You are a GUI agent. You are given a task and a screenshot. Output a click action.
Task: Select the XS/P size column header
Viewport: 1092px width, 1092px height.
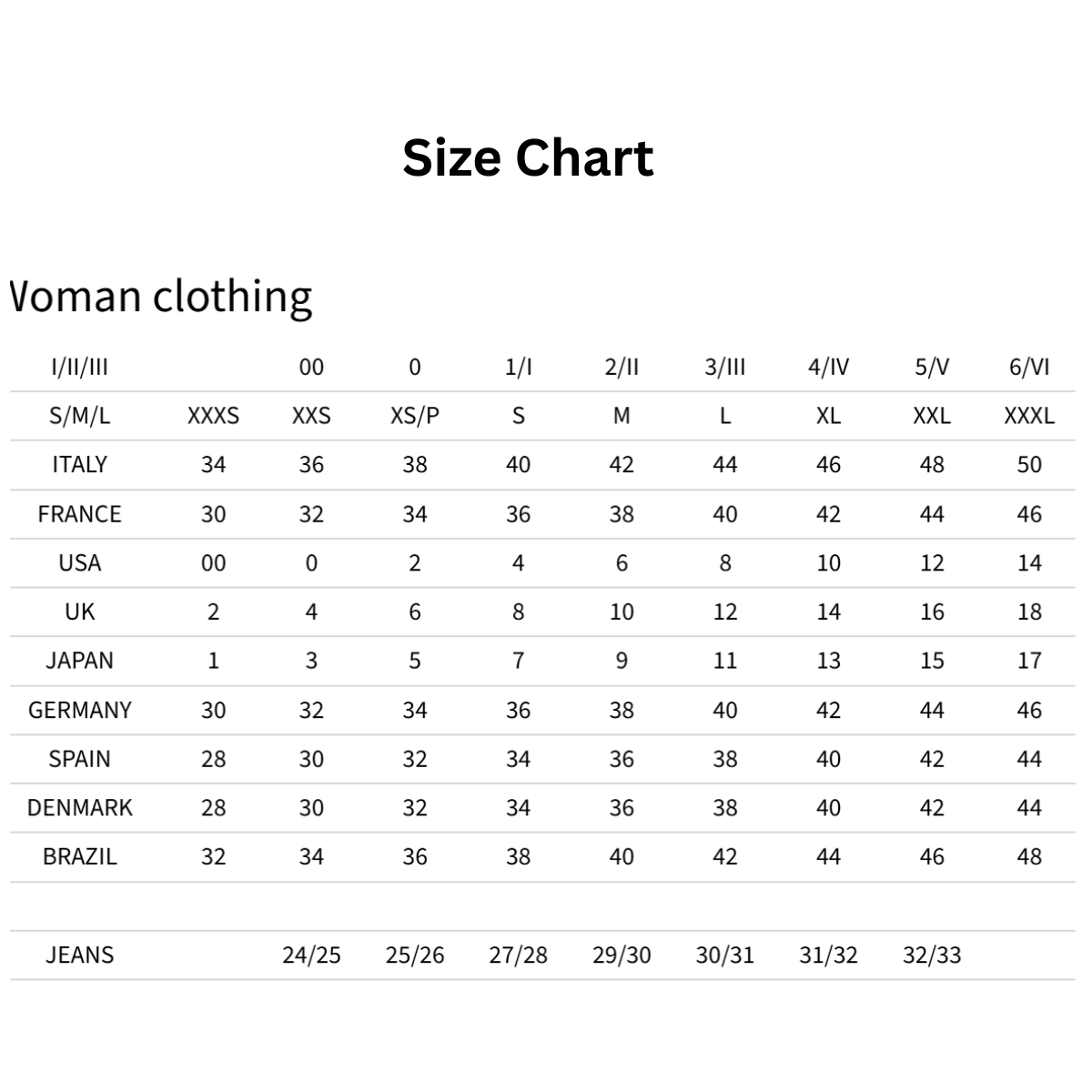coord(415,417)
